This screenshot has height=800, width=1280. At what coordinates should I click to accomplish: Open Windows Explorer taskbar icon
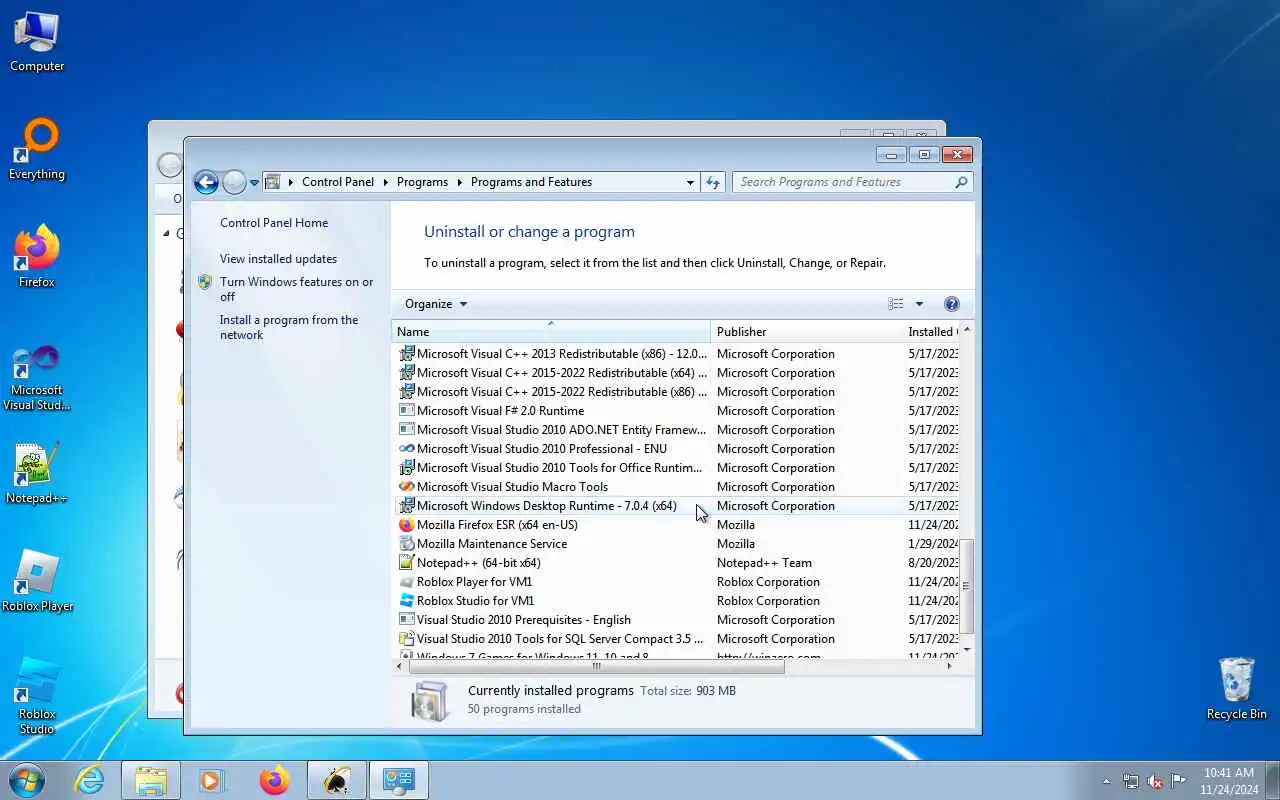coord(151,780)
